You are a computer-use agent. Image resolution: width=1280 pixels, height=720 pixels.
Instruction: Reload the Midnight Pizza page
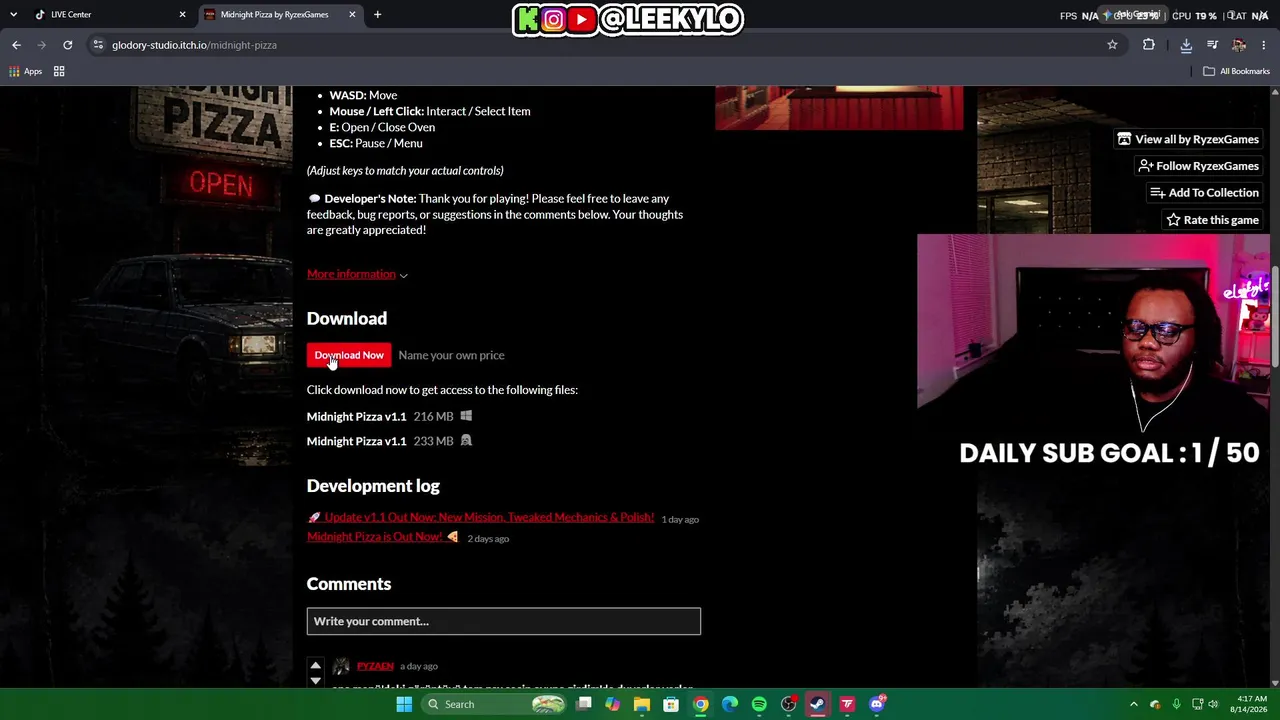67,45
